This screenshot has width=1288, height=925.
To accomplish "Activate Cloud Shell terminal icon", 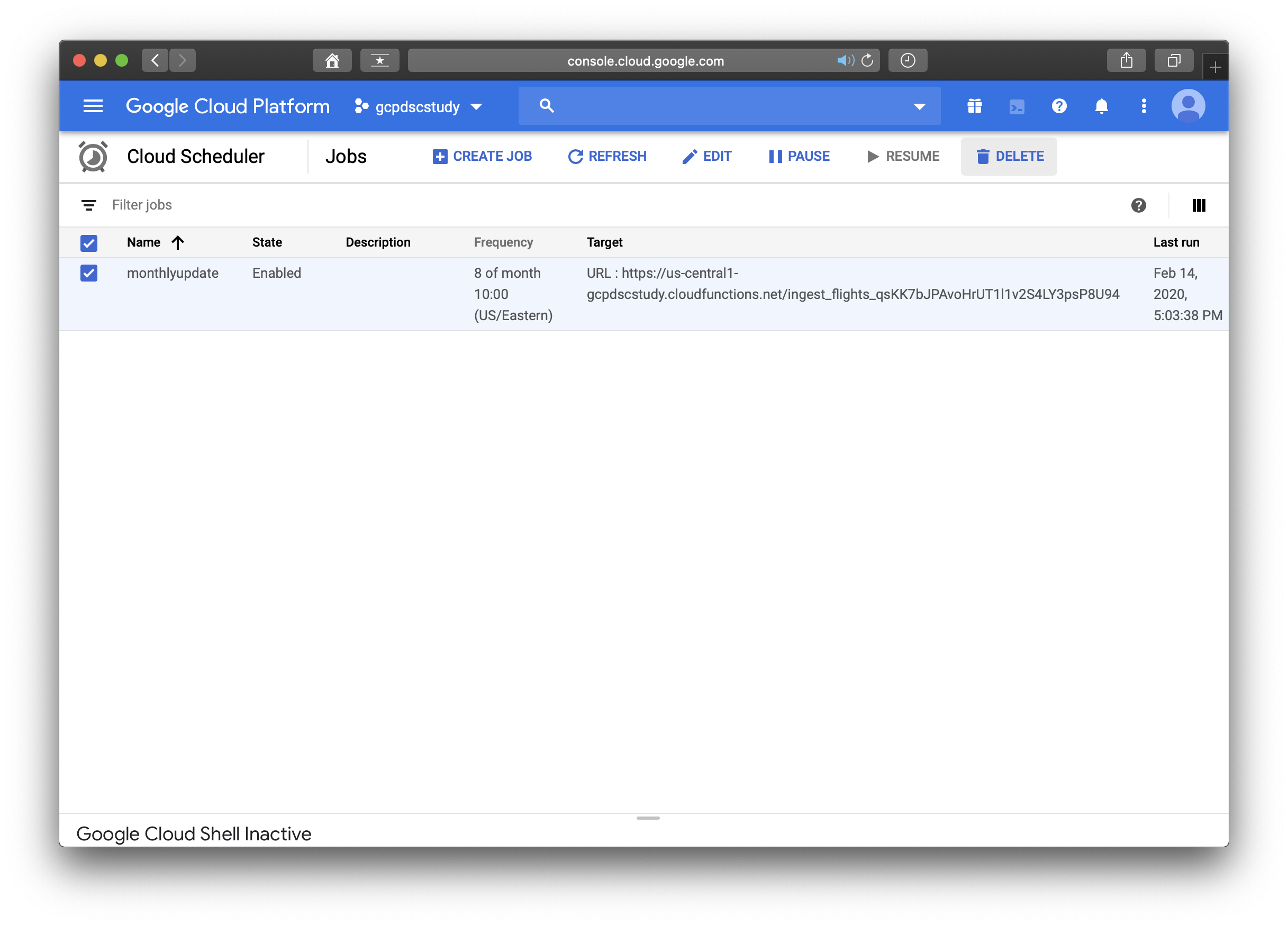I will coord(1017,106).
